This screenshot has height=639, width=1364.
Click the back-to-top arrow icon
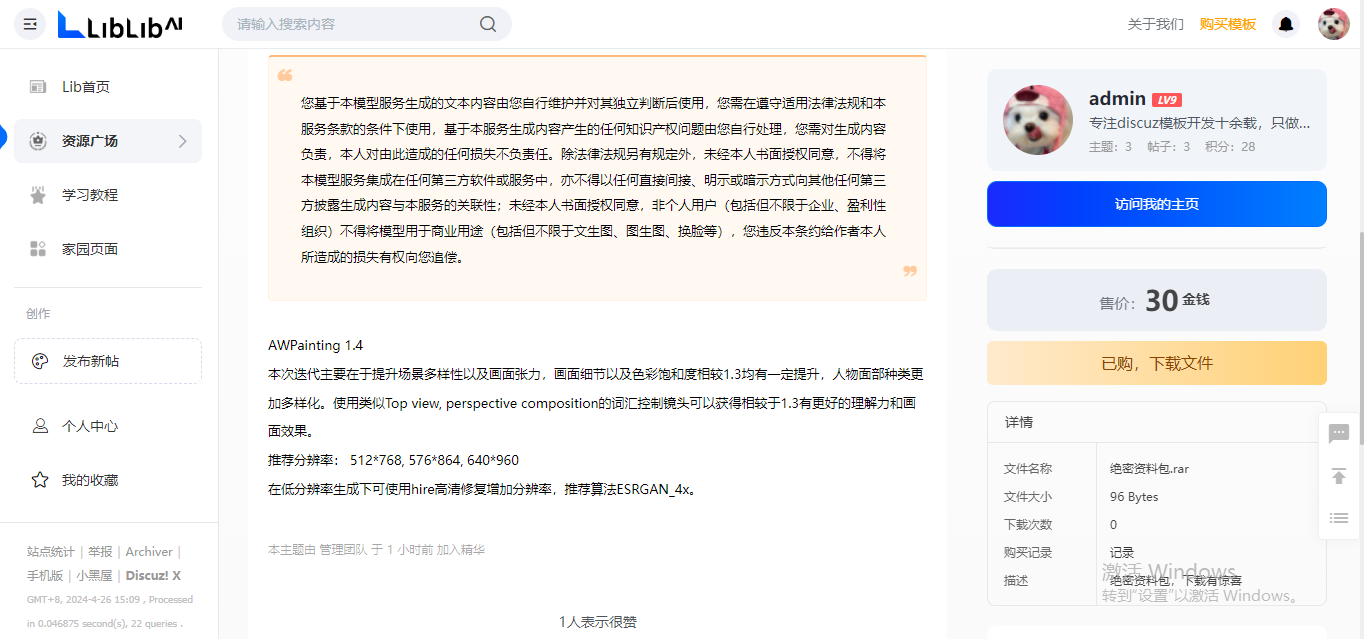click(1339, 476)
